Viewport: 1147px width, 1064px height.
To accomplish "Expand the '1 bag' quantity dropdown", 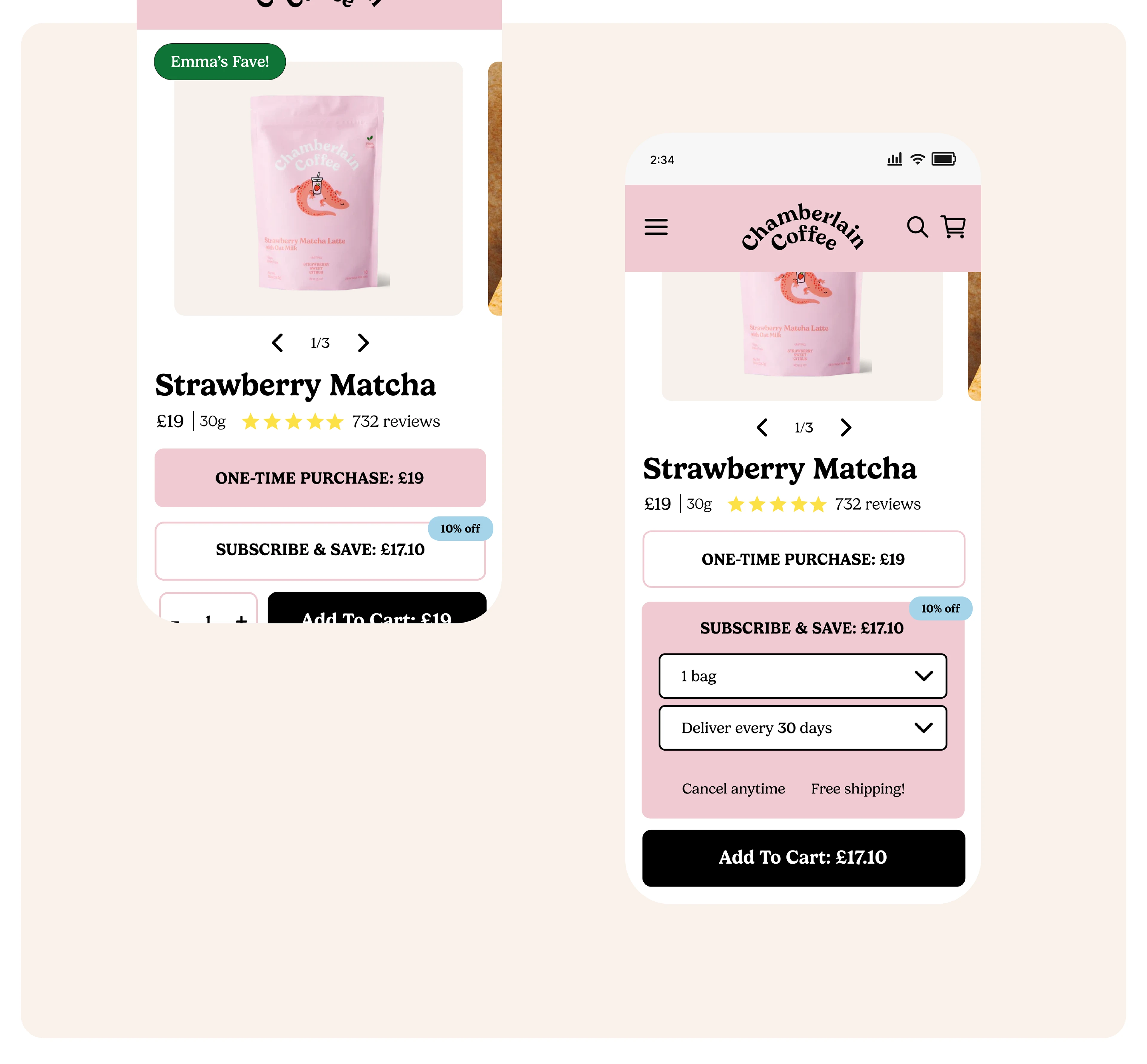I will [x=803, y=676].
